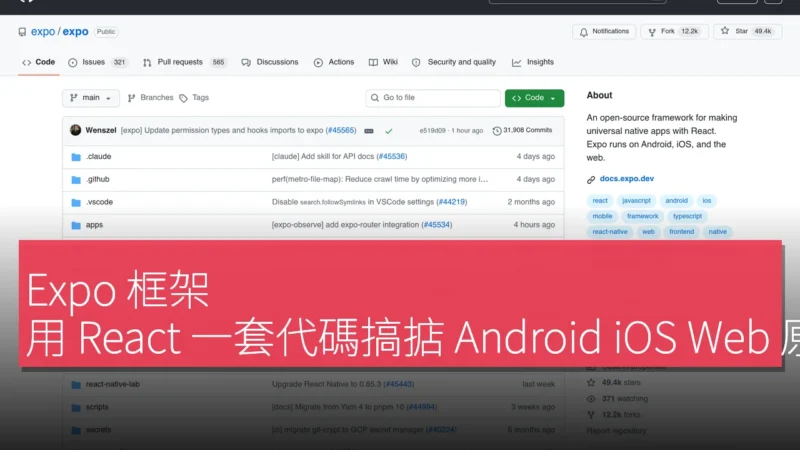
Task: Click Wenszel's avatar thumbnail
Action: (76, 130)
